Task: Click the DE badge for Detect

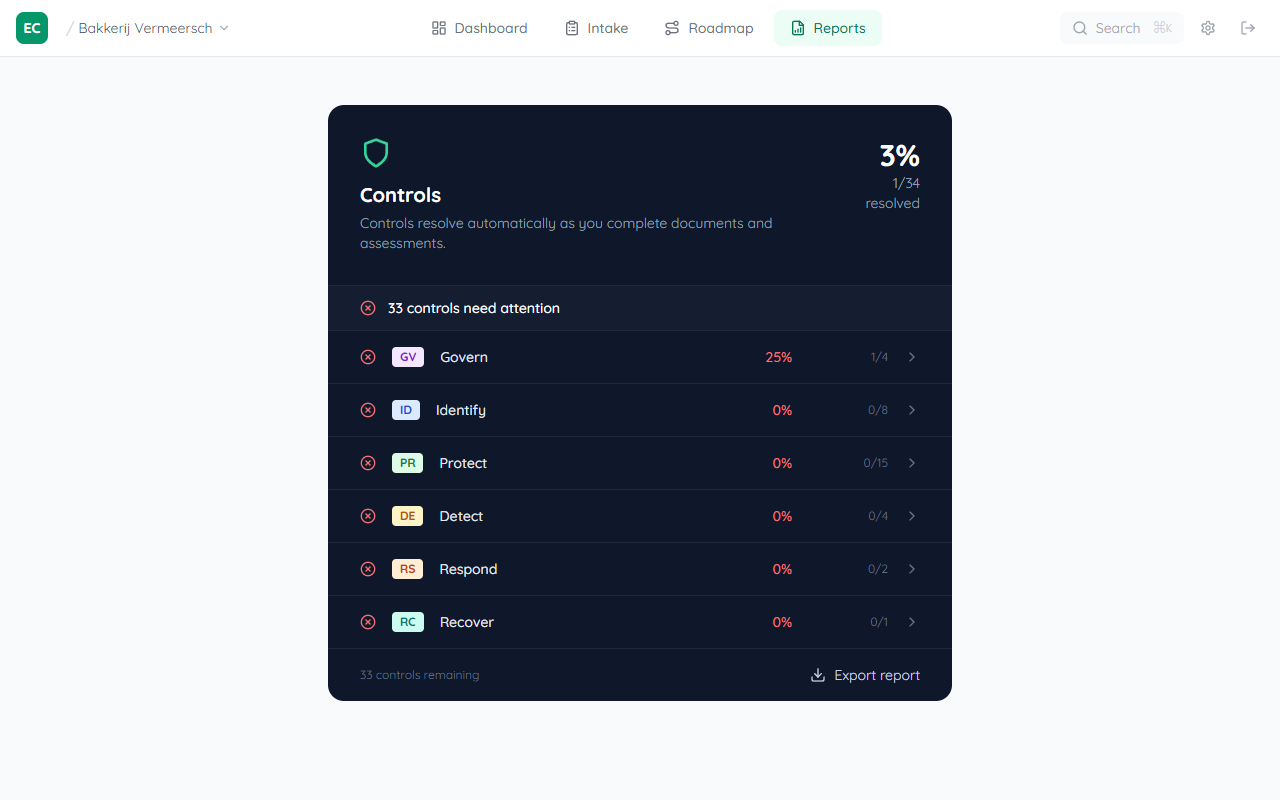Action: point(407,516)
